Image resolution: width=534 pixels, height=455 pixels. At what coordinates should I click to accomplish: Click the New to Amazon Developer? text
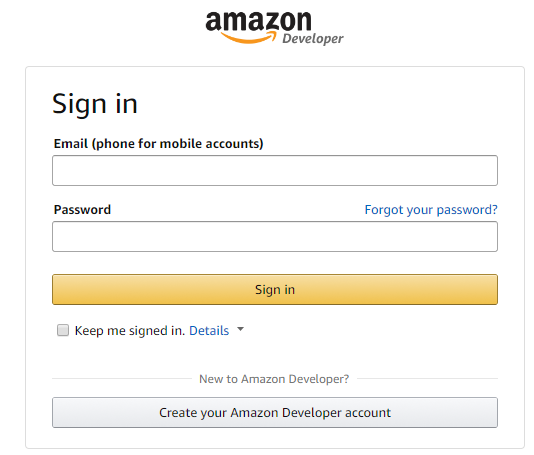(x=274, y=379)
